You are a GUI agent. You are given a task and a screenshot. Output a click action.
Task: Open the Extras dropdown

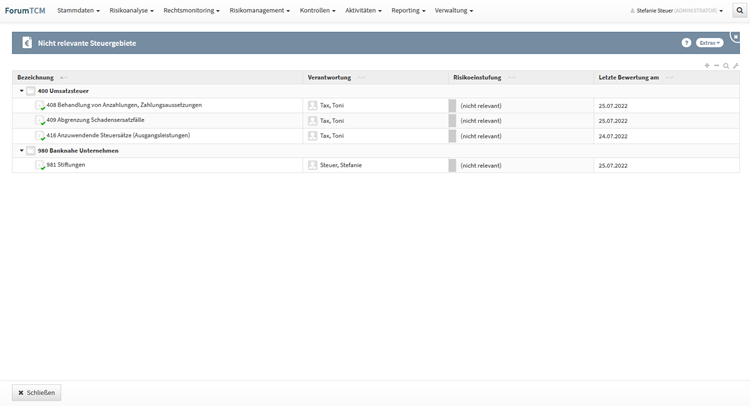click(x=710, y=43)
